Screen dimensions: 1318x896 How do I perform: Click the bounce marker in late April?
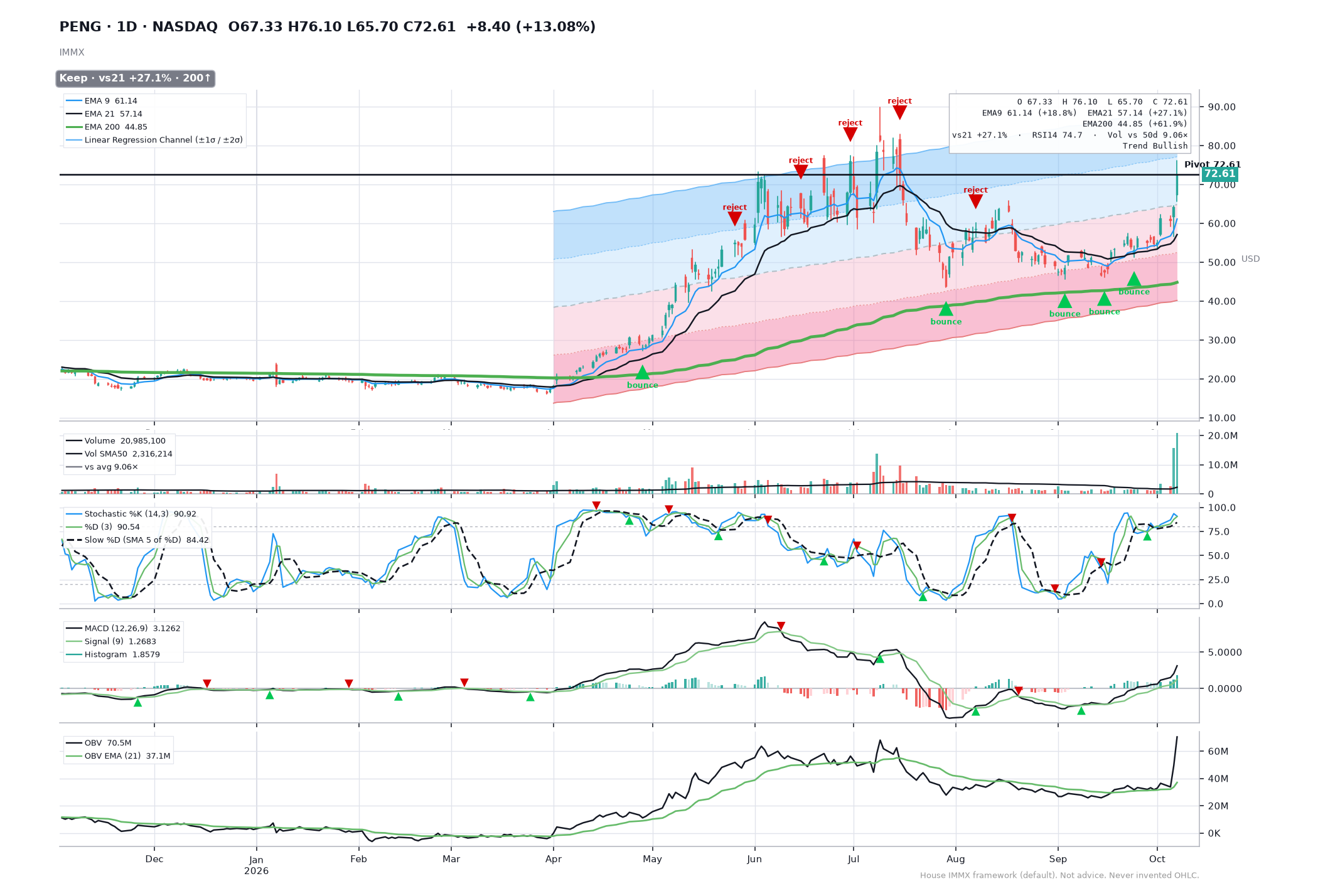click(642, 373)
